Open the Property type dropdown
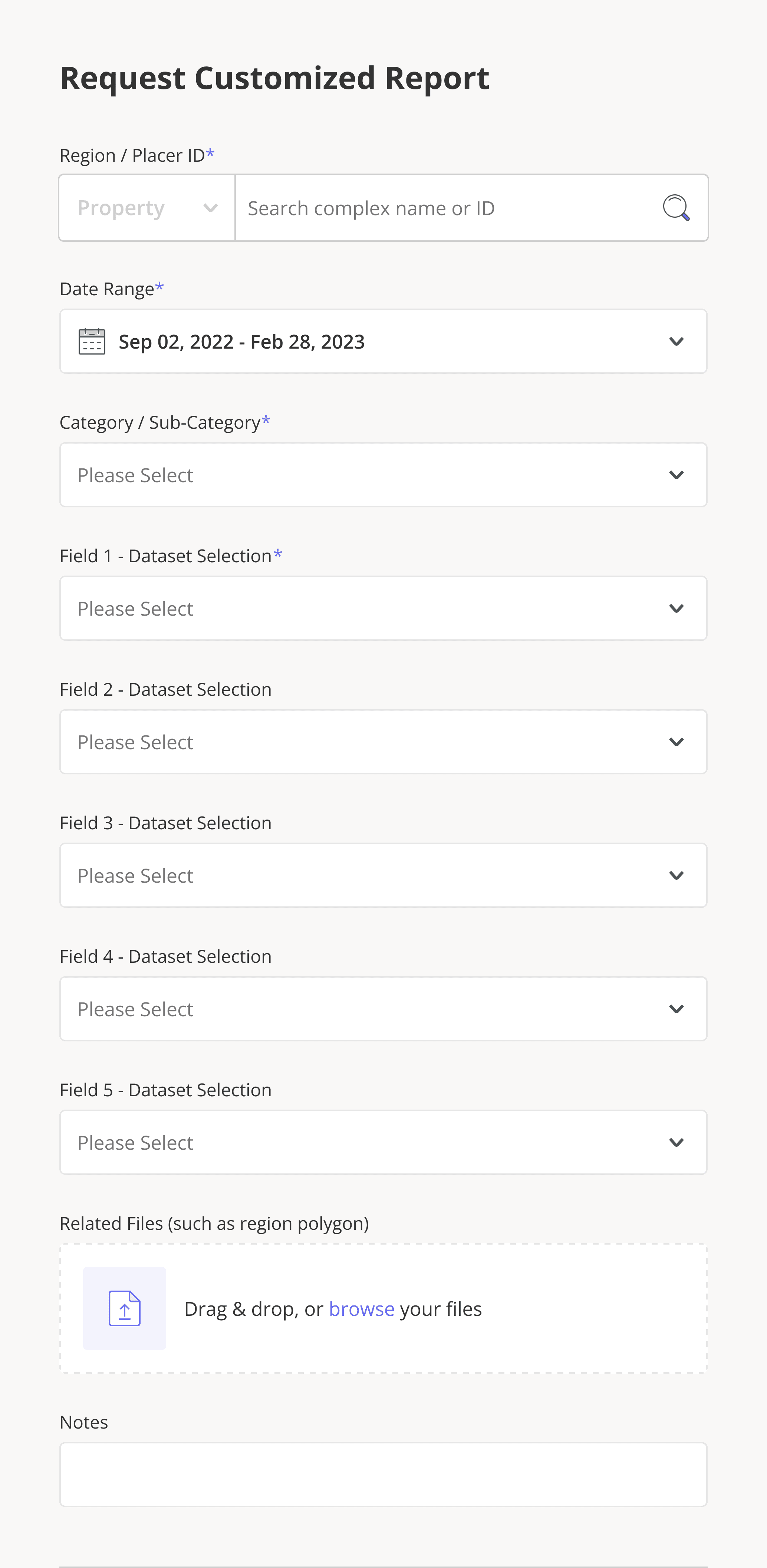Screen dimensions: 767x1568 coord(146,208)
